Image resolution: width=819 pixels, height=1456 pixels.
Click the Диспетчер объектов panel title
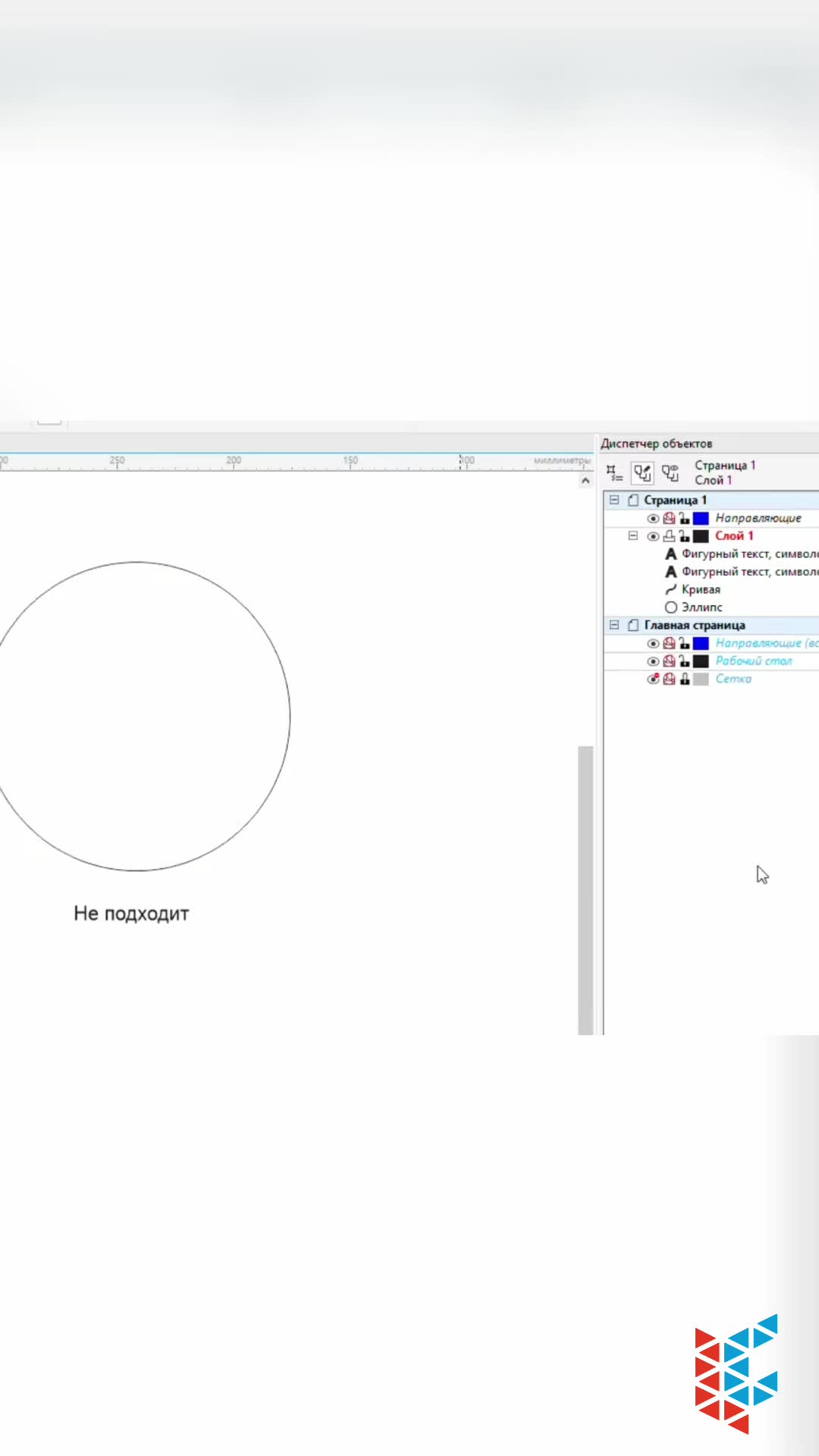[x=657, y=444]
